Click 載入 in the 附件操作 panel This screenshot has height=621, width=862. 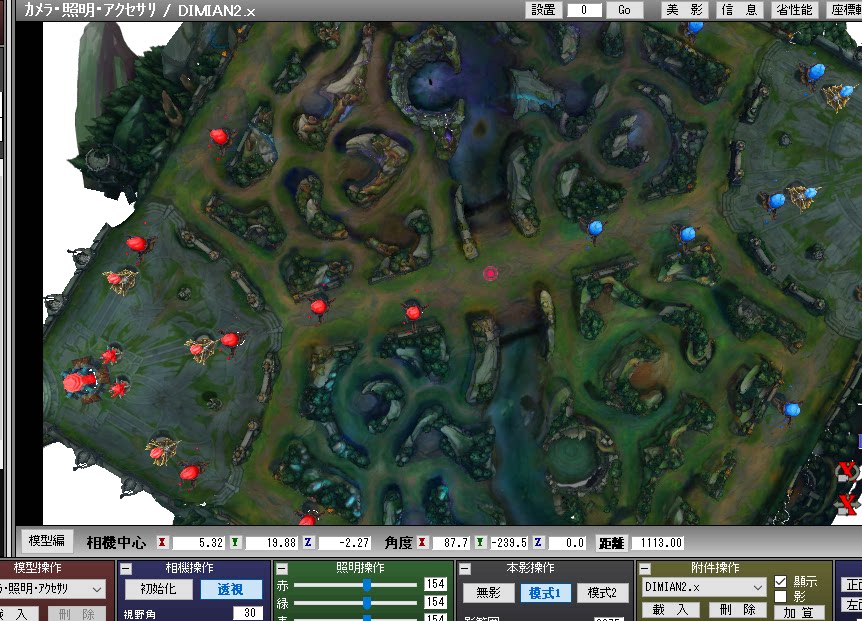(671, 610)
